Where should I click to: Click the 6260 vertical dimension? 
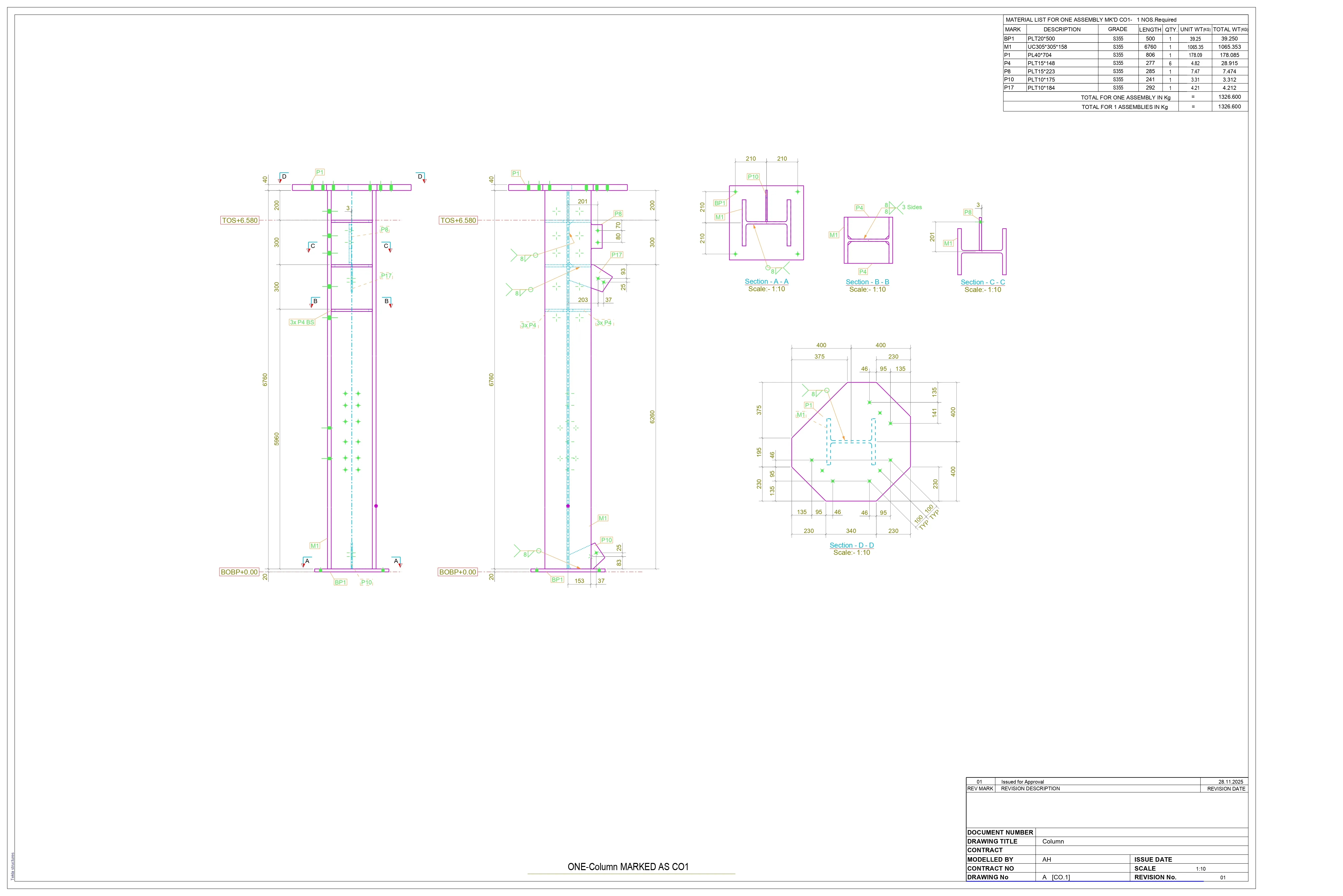(x=652, y=417)
